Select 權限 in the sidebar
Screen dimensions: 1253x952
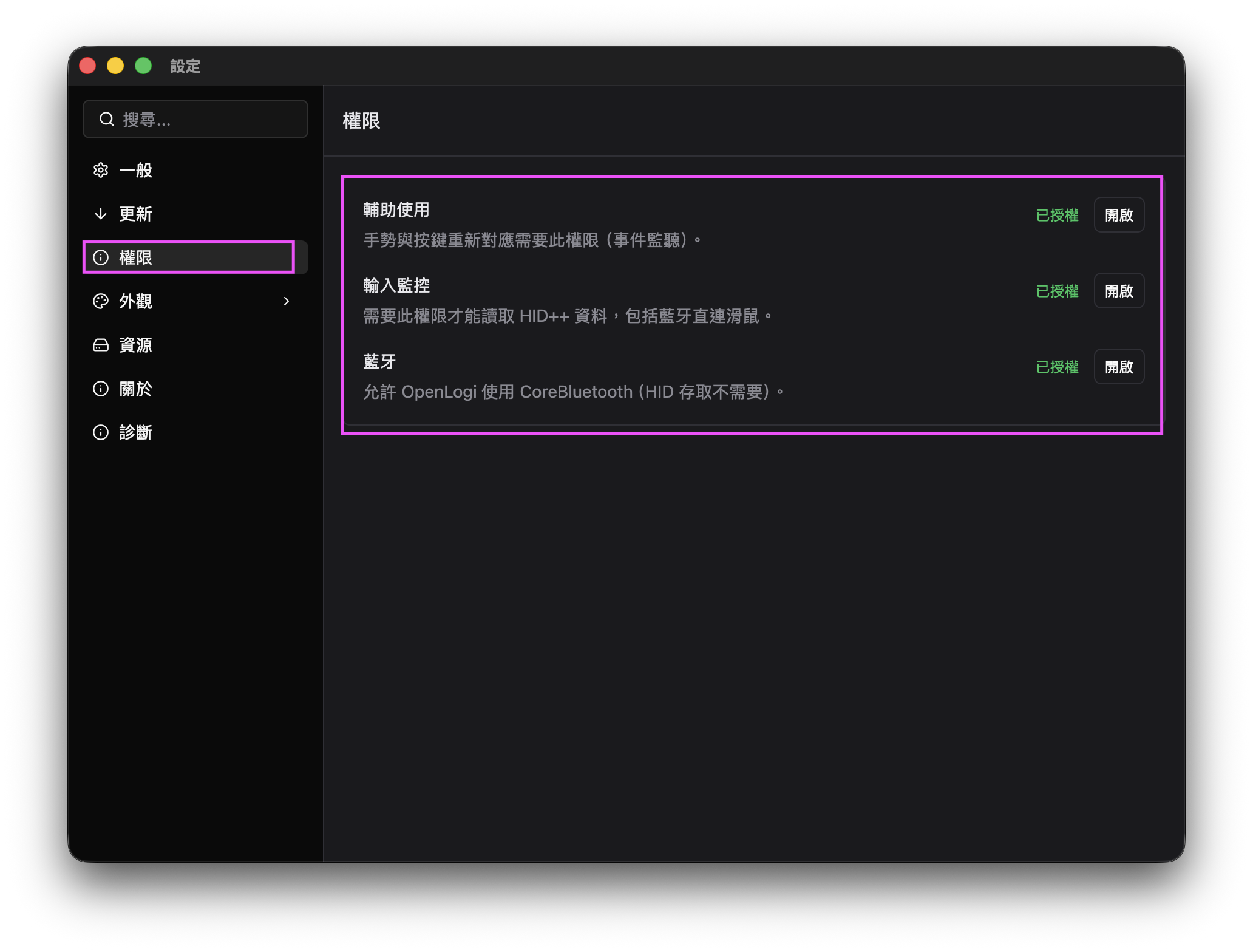click(195, 257)
